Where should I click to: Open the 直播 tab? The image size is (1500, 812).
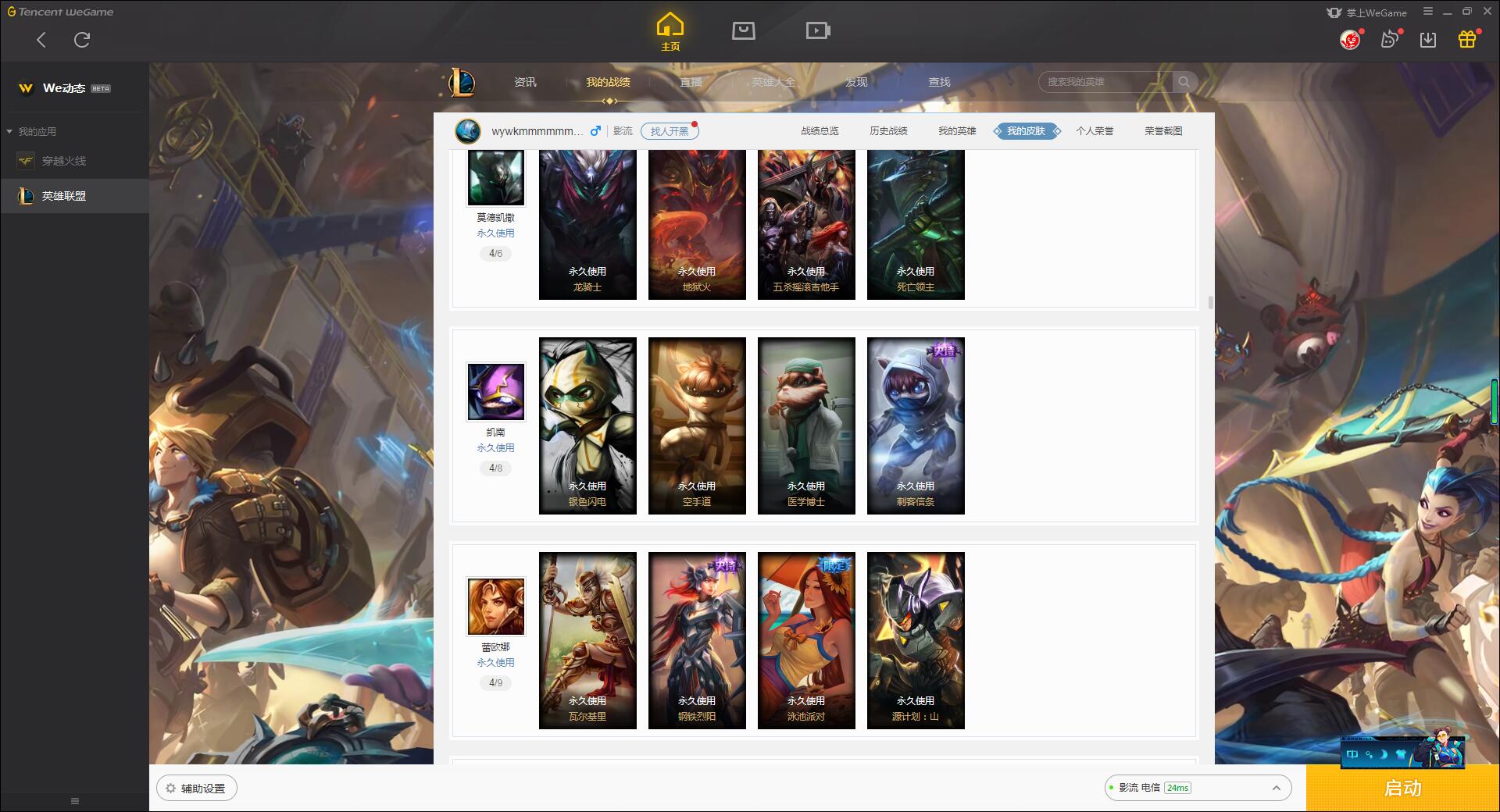pos(691,82)
